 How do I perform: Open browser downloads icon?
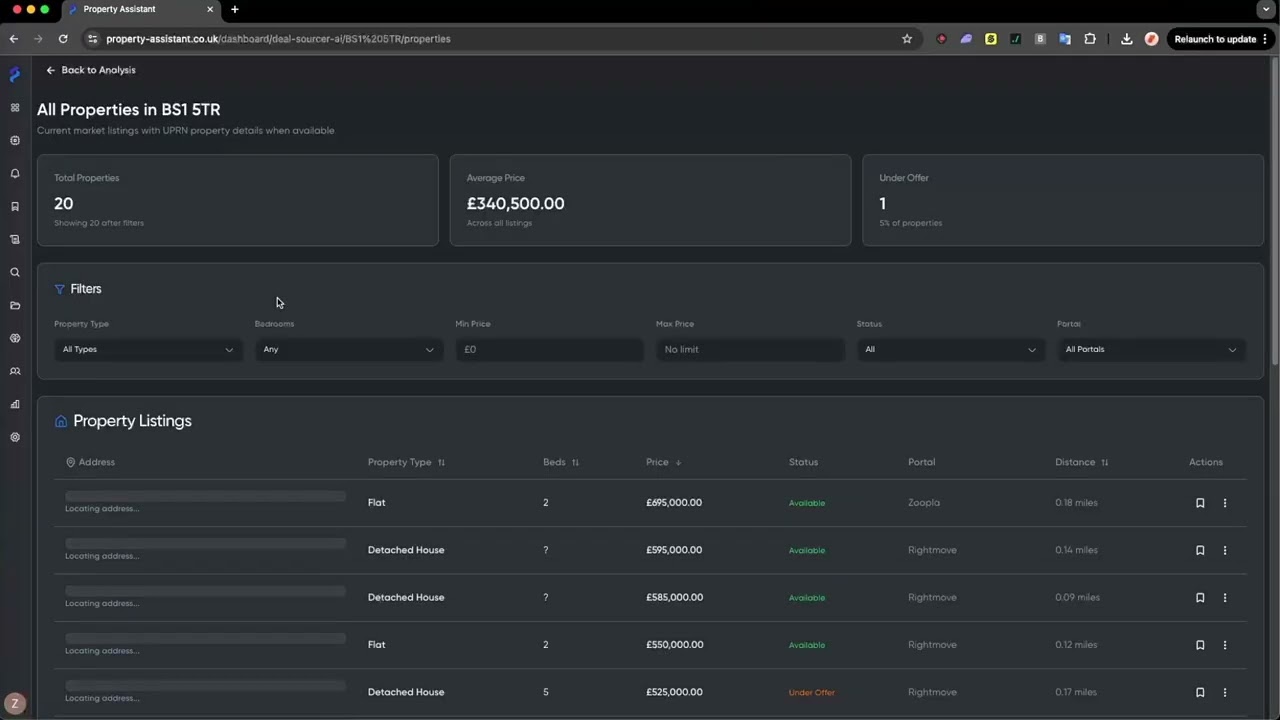[x=1127, y=39]
